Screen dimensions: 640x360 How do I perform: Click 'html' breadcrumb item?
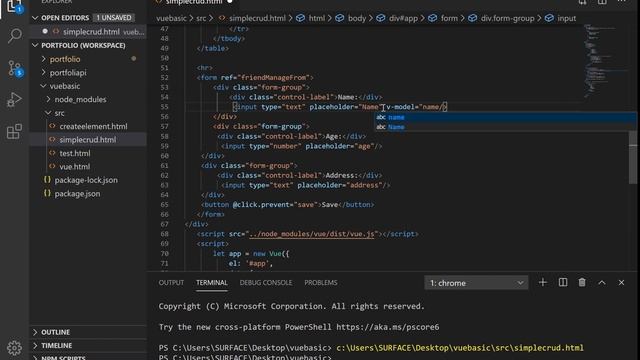click(317, 18)
